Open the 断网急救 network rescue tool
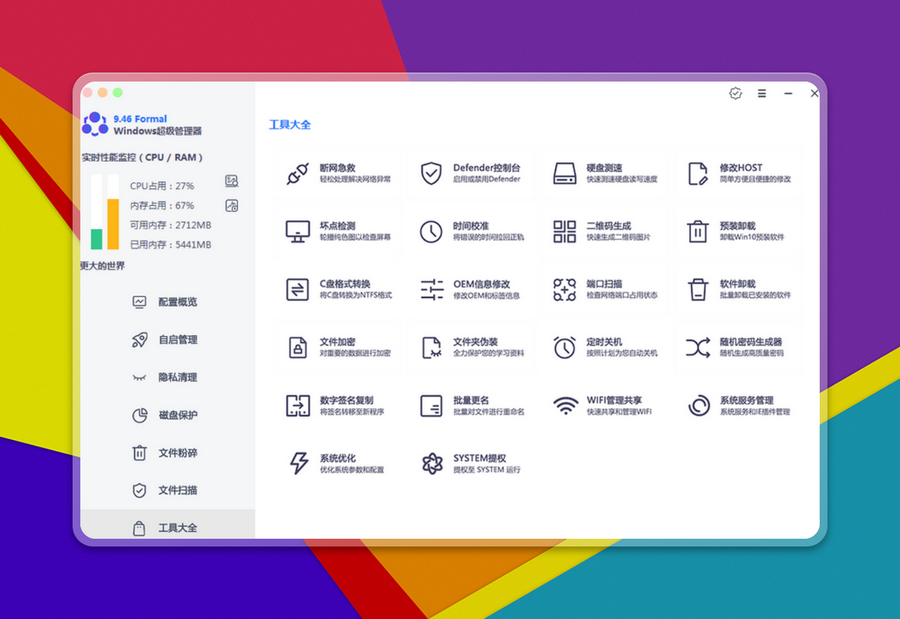Image resolution: width=900 pixels, height=619 pixels. coord(335,173)
